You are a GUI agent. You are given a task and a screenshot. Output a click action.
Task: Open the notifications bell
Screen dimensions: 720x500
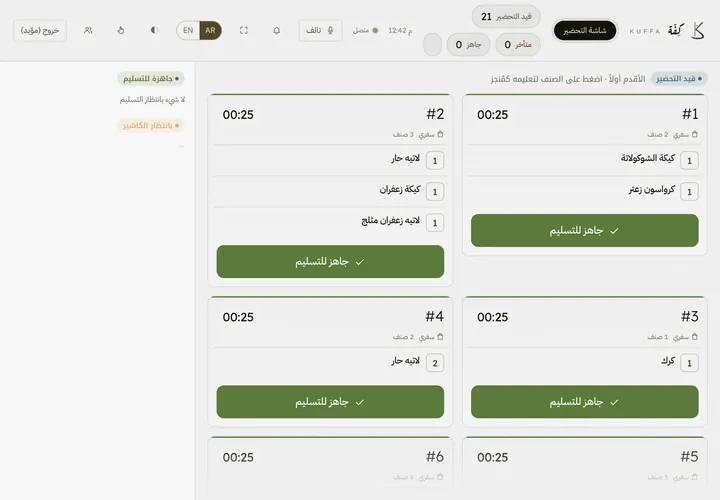(x=276, y=30)
